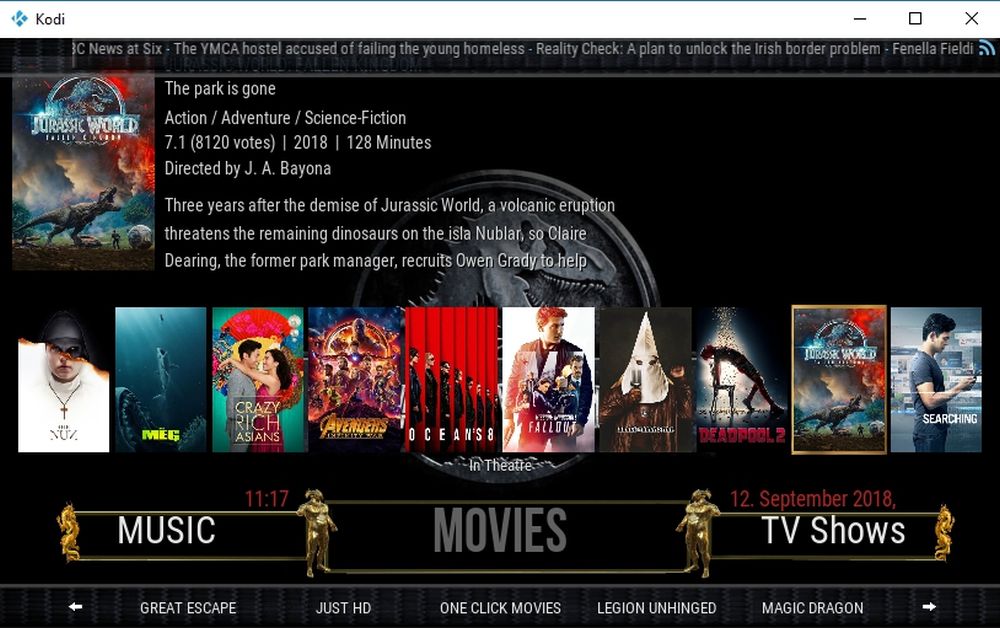Click the left arrow in bottom submenu bar
The image size is (1000, 628).
75,606
